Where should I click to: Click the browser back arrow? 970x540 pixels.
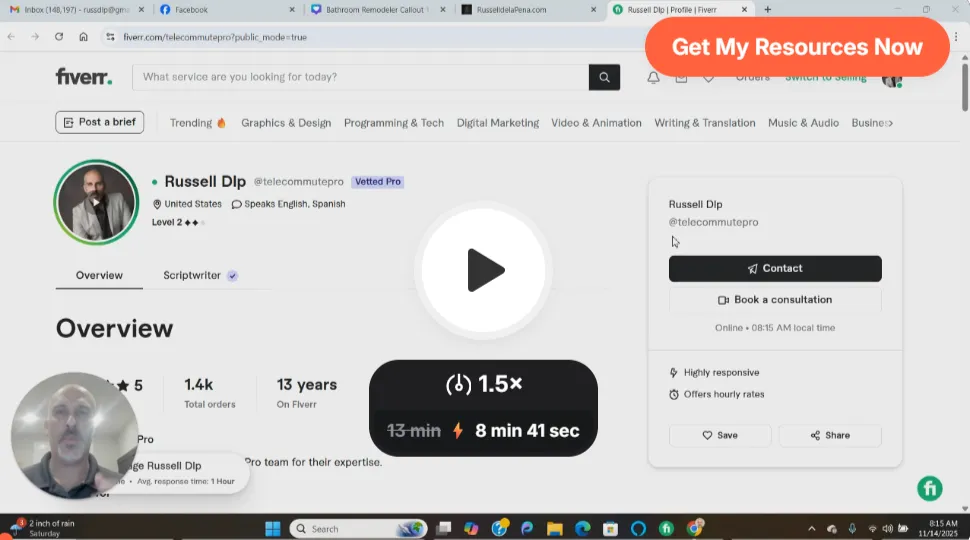coord(11,37)
